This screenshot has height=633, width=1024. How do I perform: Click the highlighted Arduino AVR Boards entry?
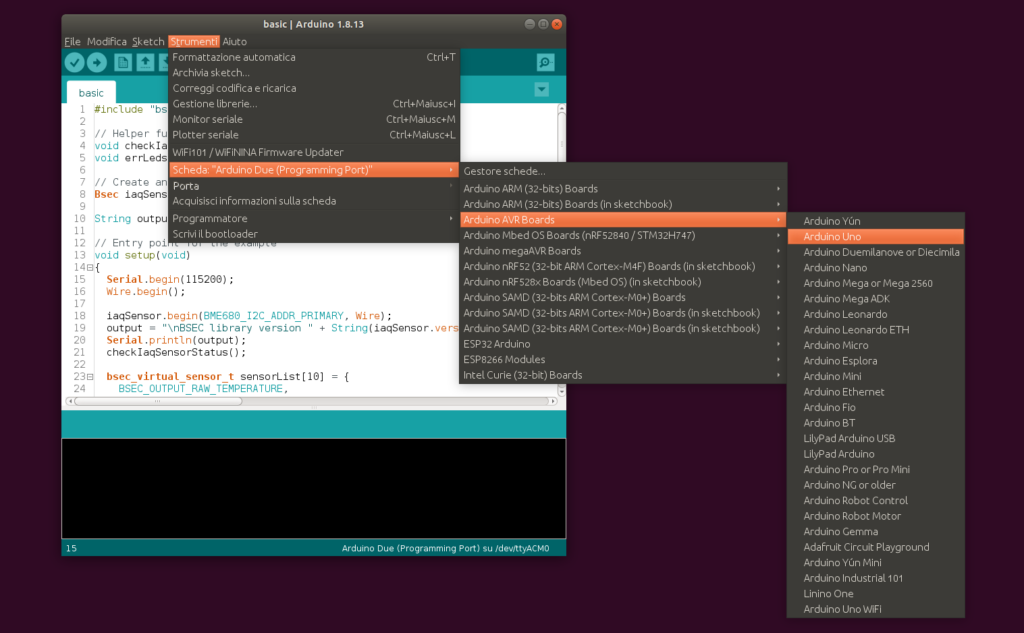tap(623, 220)
